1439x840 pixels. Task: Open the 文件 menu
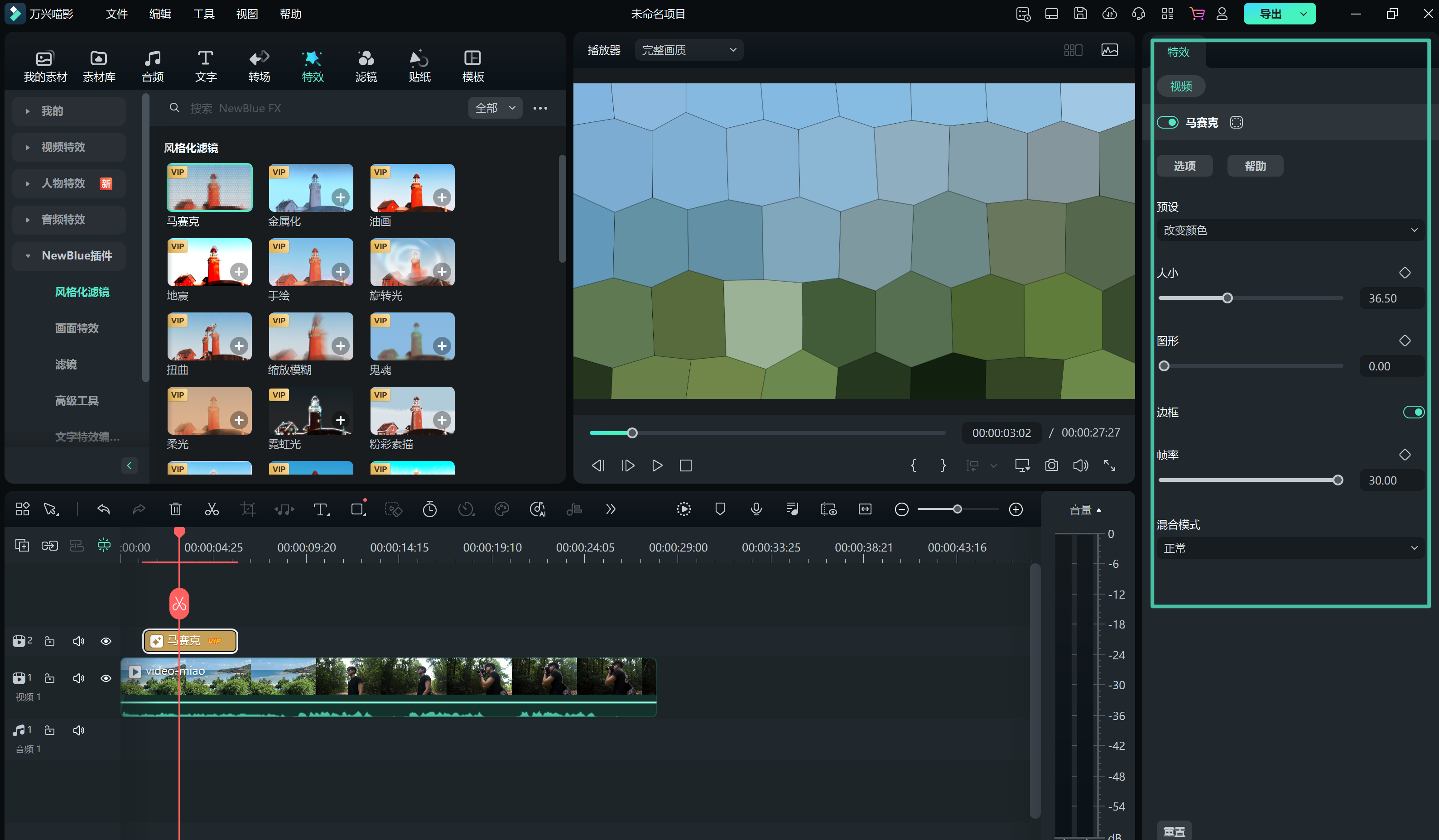116,14
